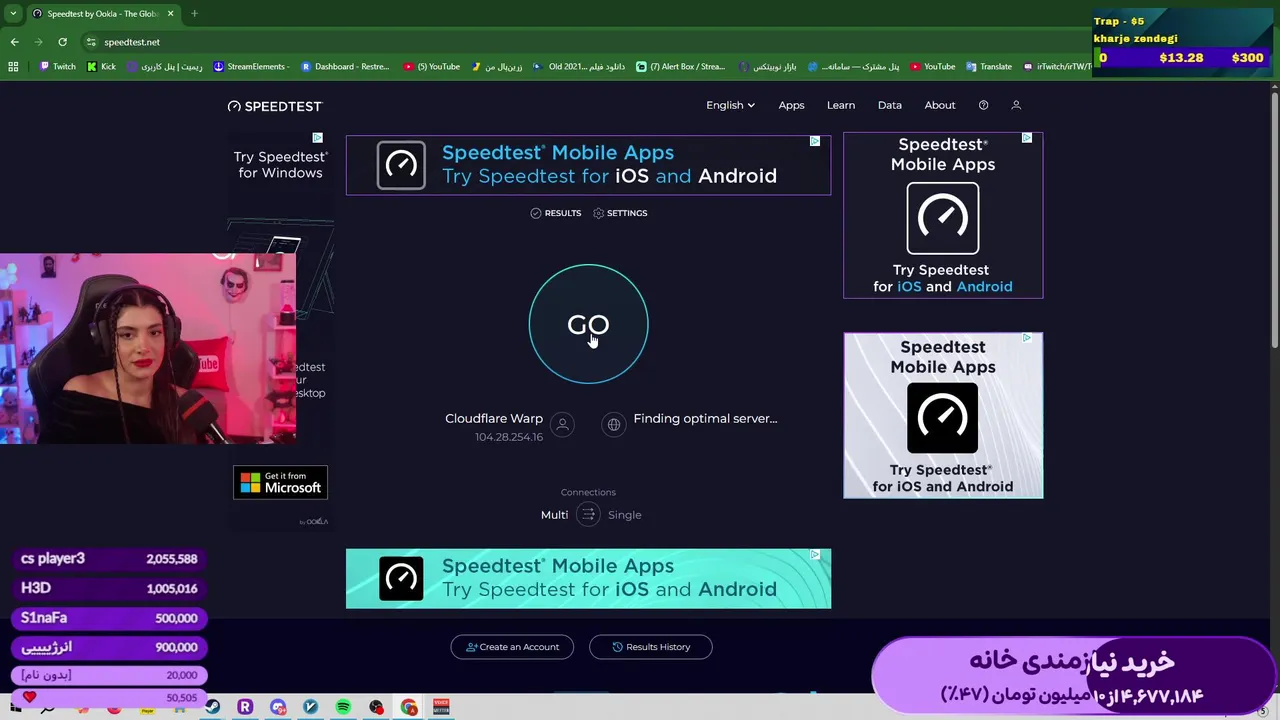Click the Create an Account button
The width and height of the screenshot is (1280, 720).
tap(512, 647)
